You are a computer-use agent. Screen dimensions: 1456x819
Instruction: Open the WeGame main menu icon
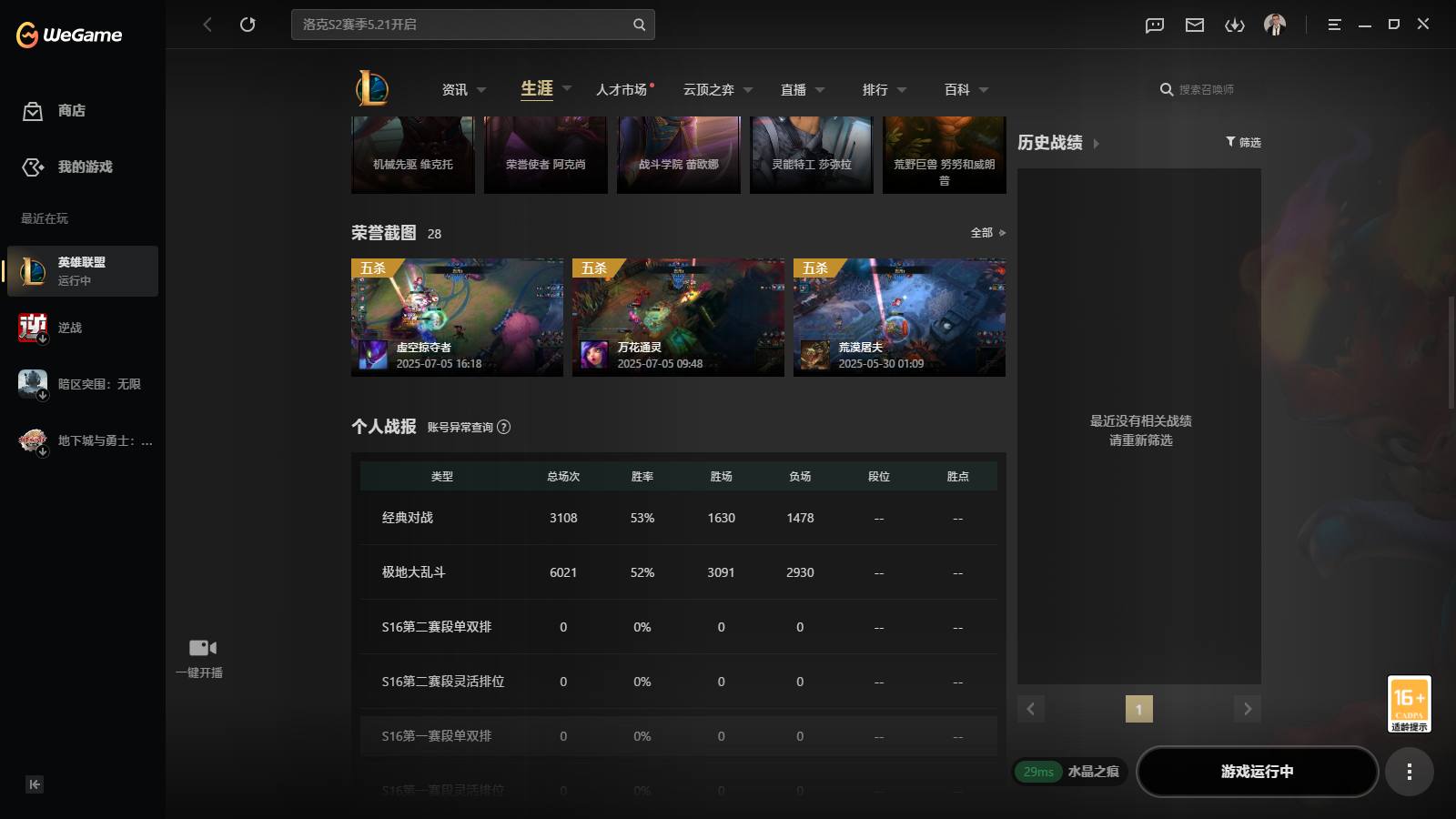coord(1334,25)
